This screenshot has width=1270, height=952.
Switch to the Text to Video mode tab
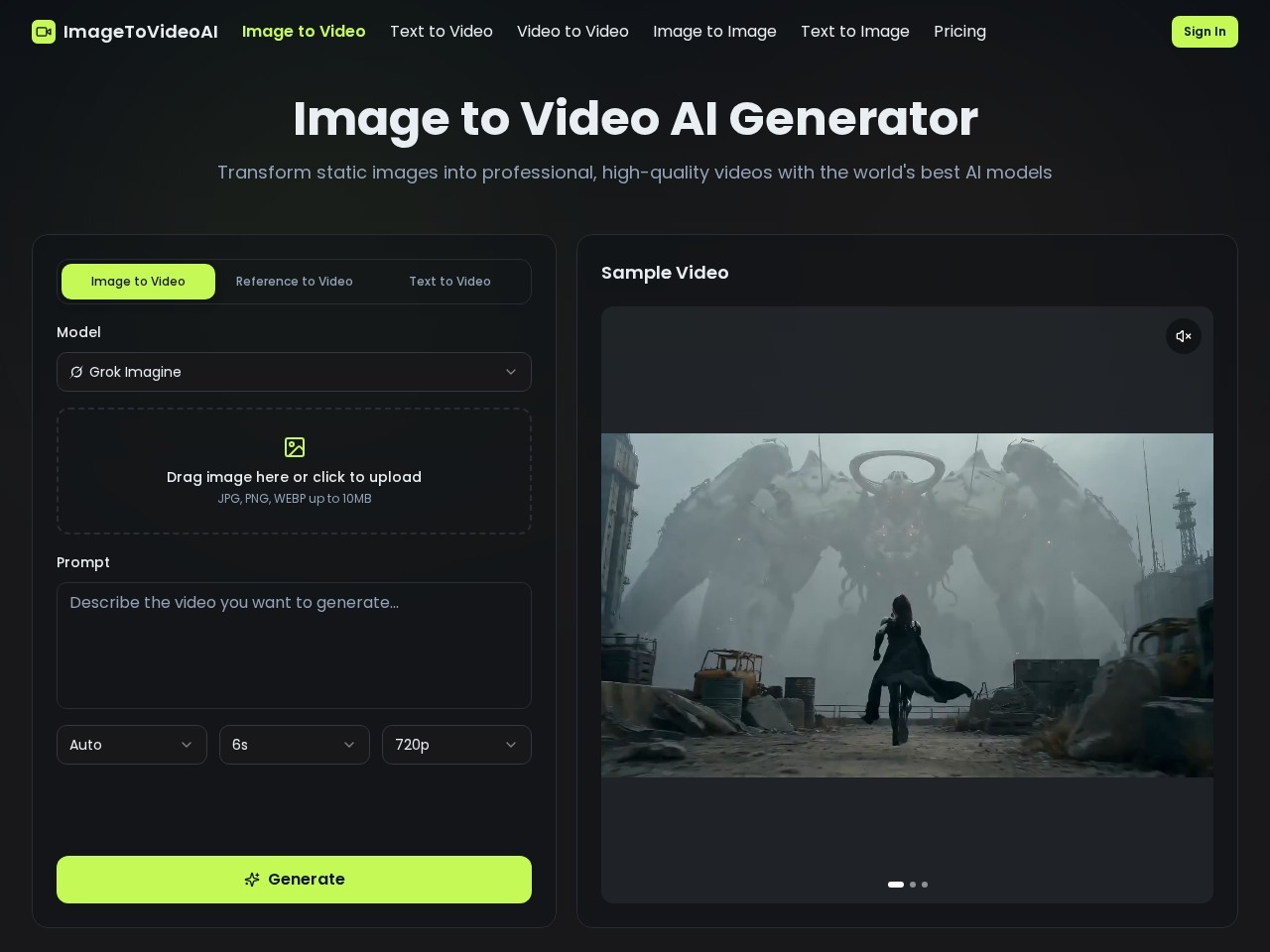pos(450,282)
